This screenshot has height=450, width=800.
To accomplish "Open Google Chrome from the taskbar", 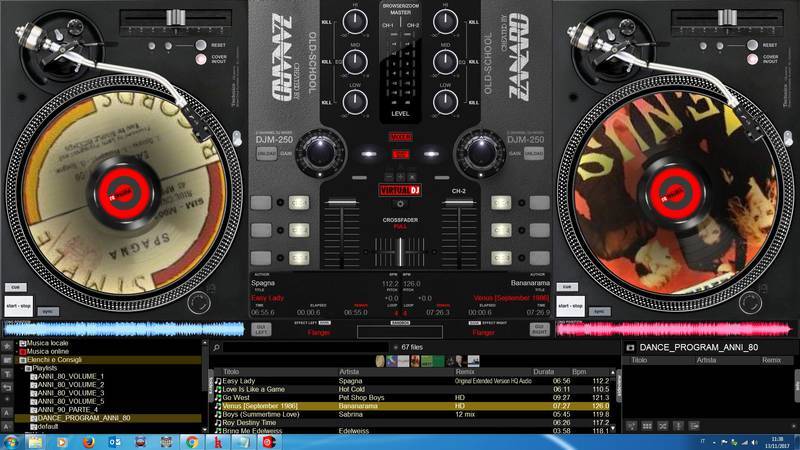I will point(191,441).
